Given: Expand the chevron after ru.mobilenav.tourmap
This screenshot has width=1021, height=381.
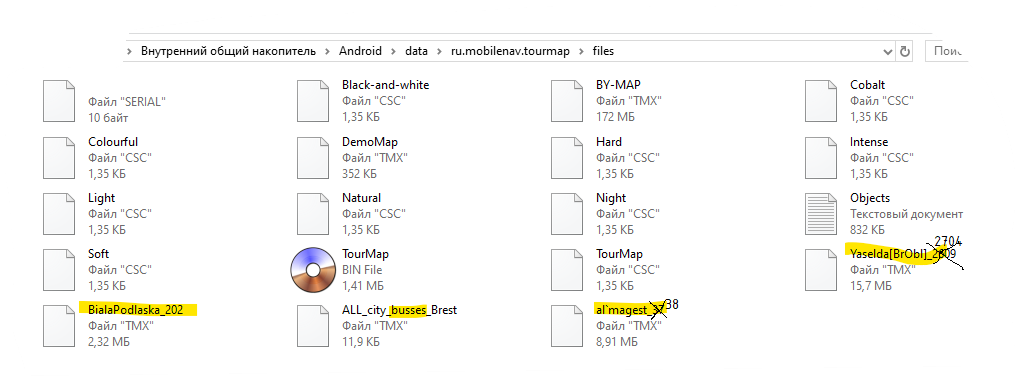Looking at the screenshot, I should (580, 51).
